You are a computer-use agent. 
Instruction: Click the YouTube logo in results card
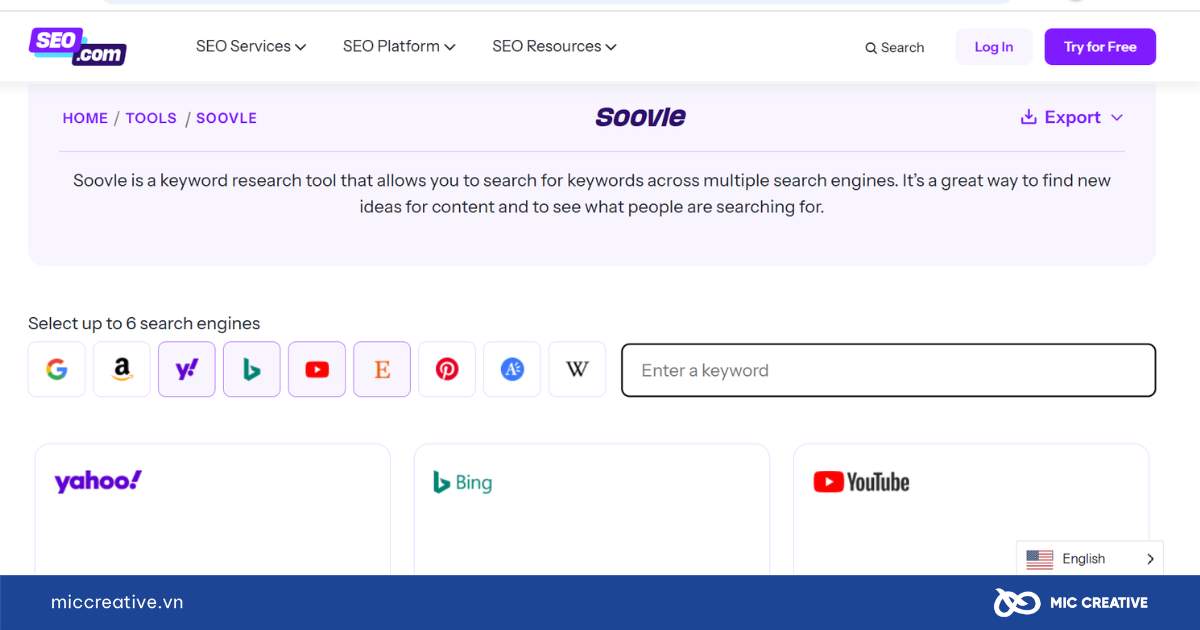tap(861, 482)
